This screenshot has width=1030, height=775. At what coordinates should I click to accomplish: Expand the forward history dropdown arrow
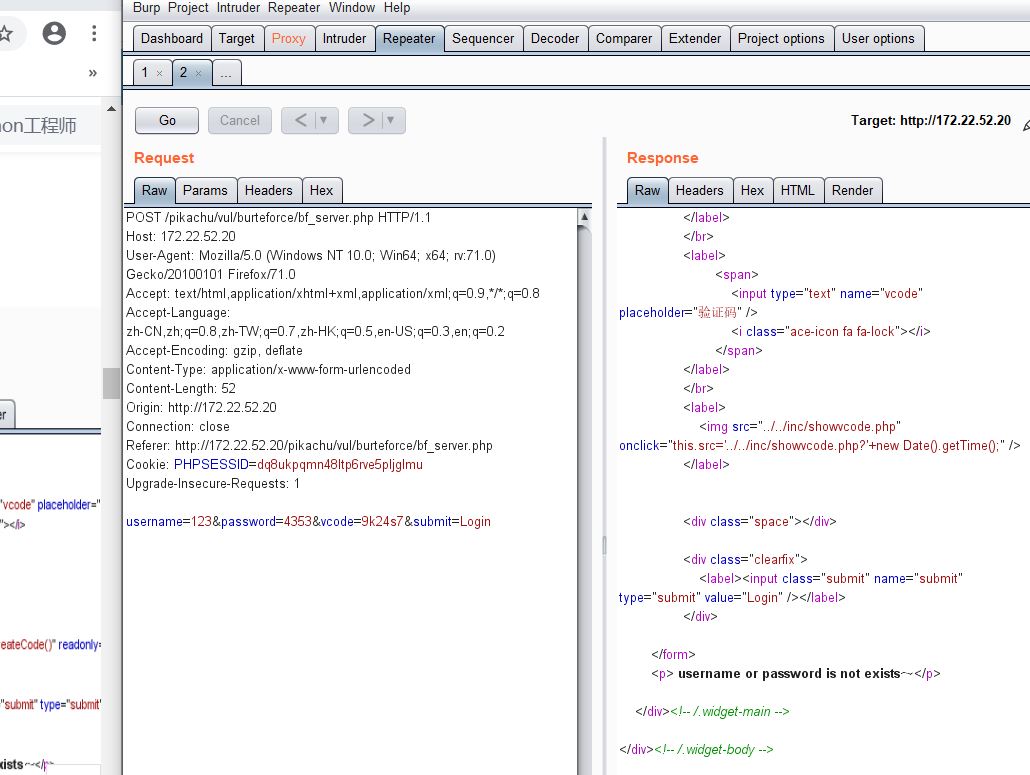[390, 120]
